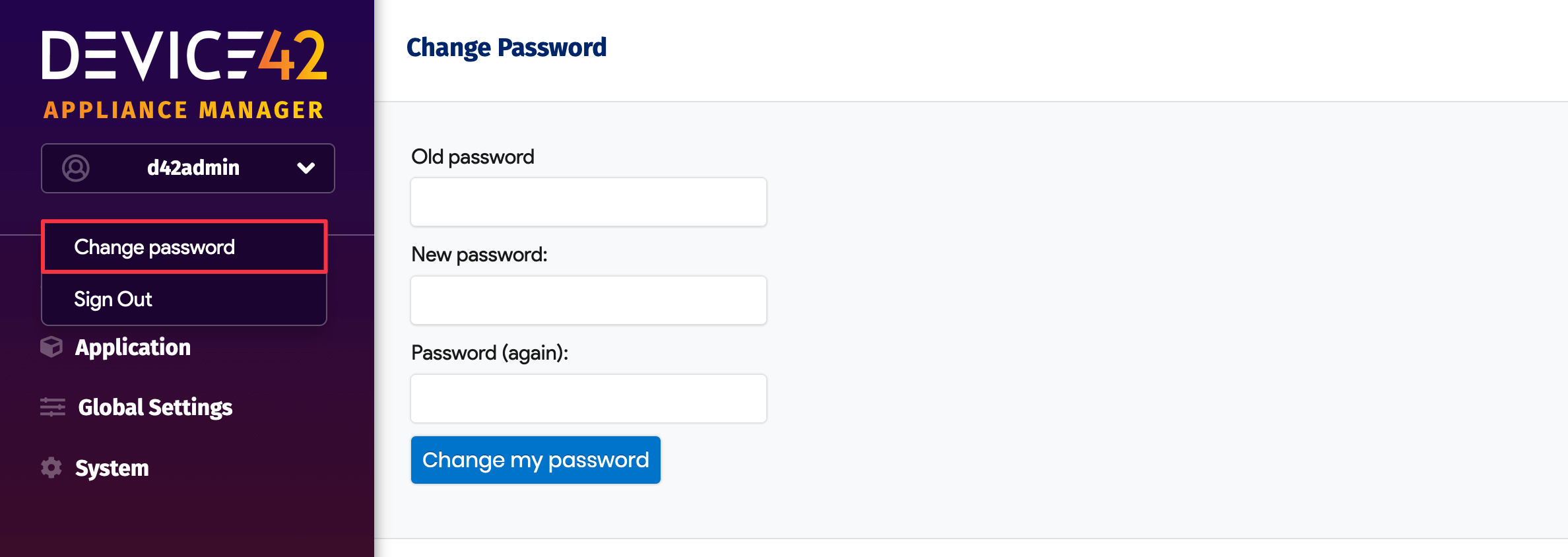Click inside the Old password field
The image size is (1568, 557).
(x=587, y=201)
